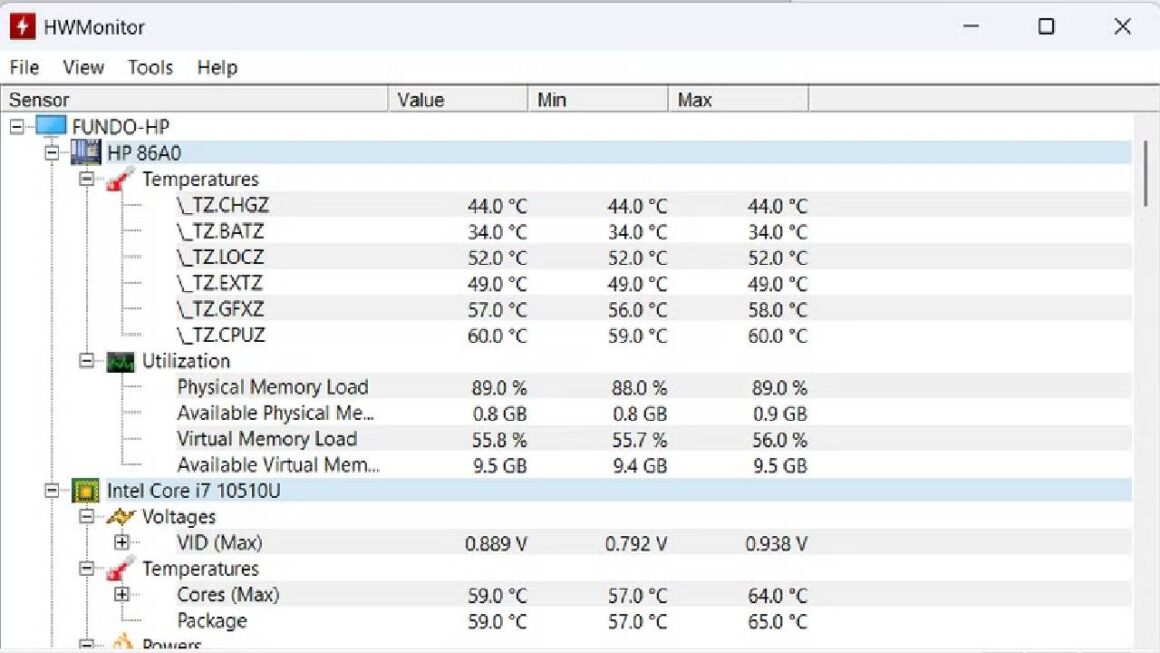Click the HP 86A0 motherboard icon

[86, 152]
